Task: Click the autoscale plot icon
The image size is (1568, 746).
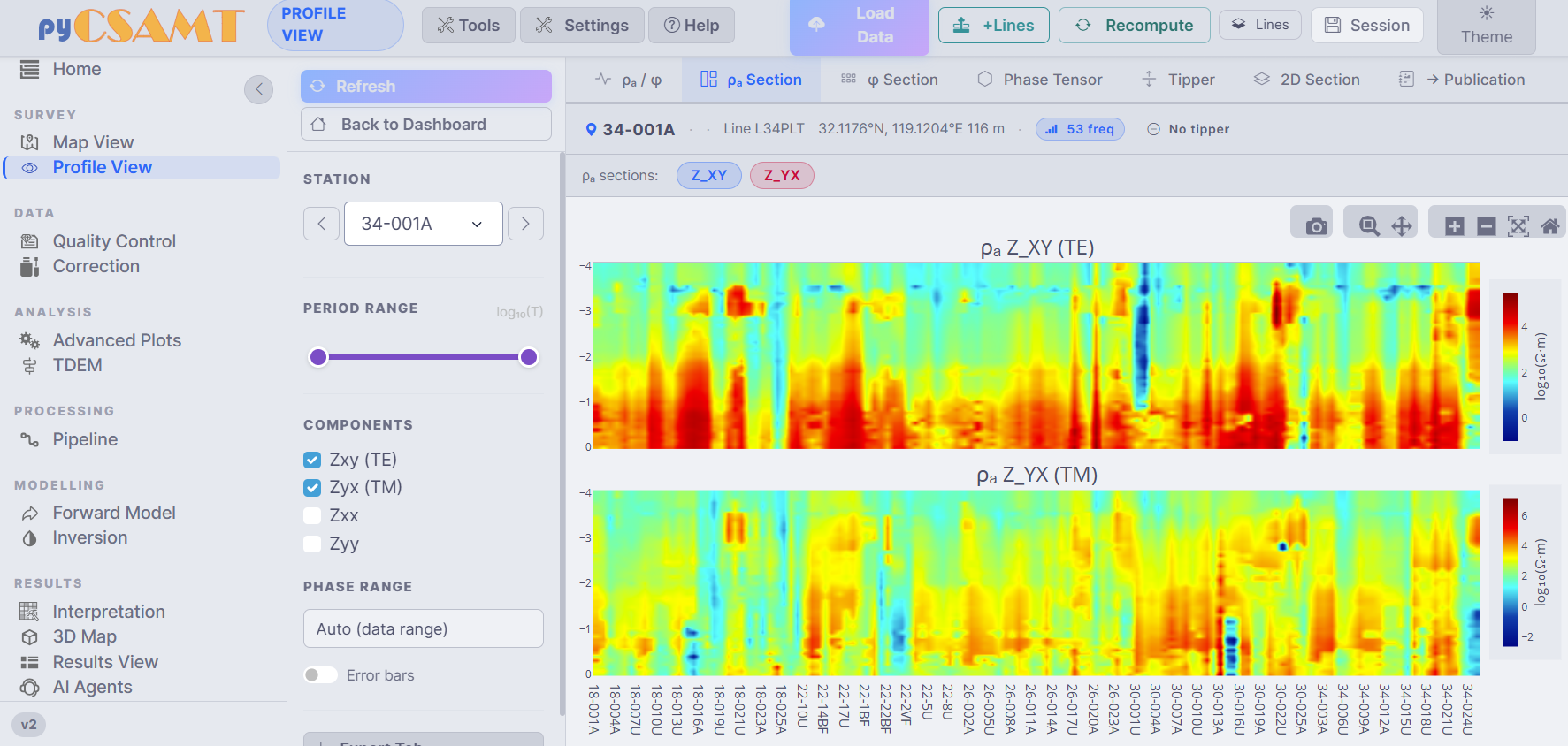Action: [x=1518, y=225]
